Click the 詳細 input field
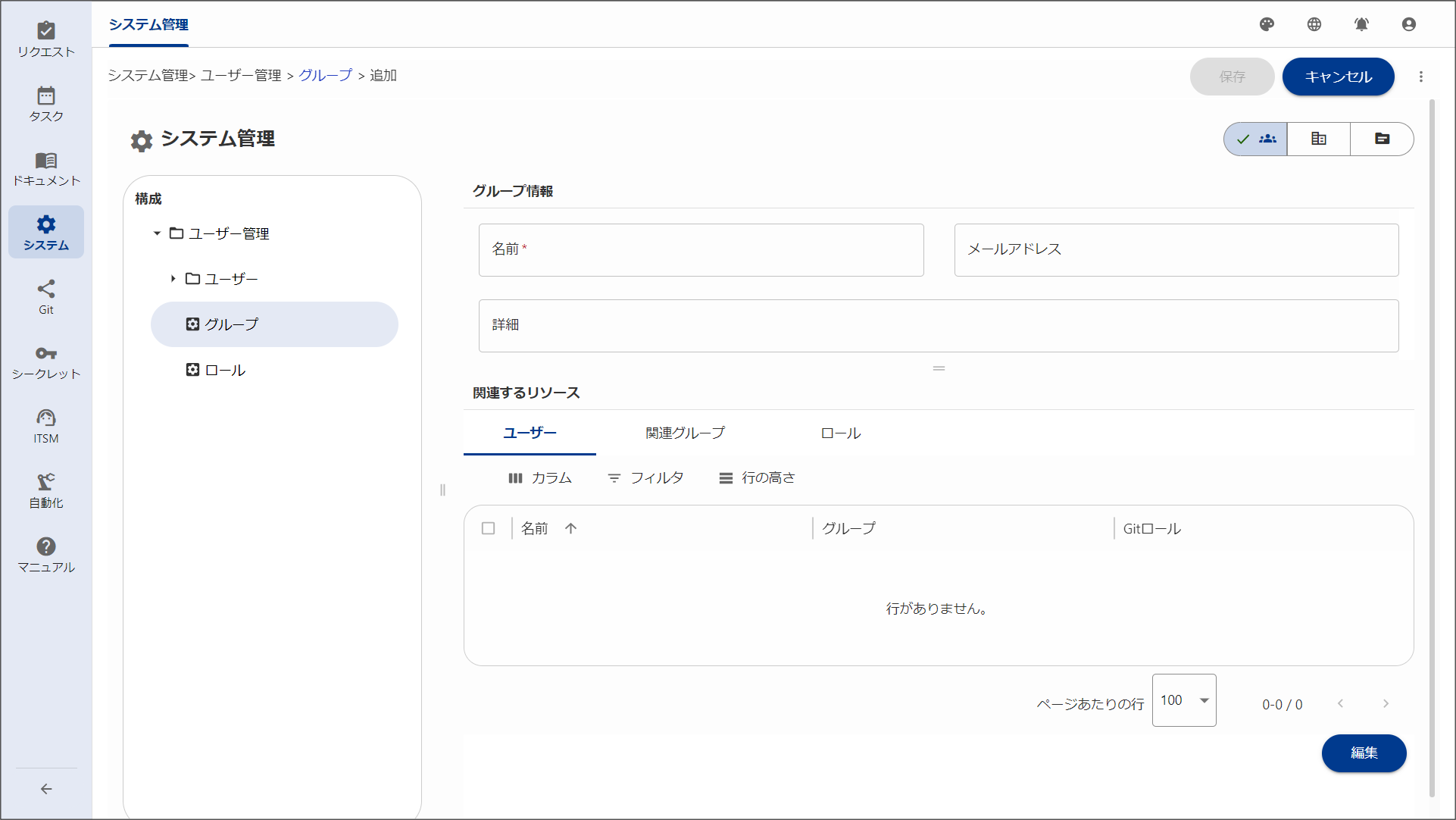This screenshot has width=1456, height=820. pos(939,326)
